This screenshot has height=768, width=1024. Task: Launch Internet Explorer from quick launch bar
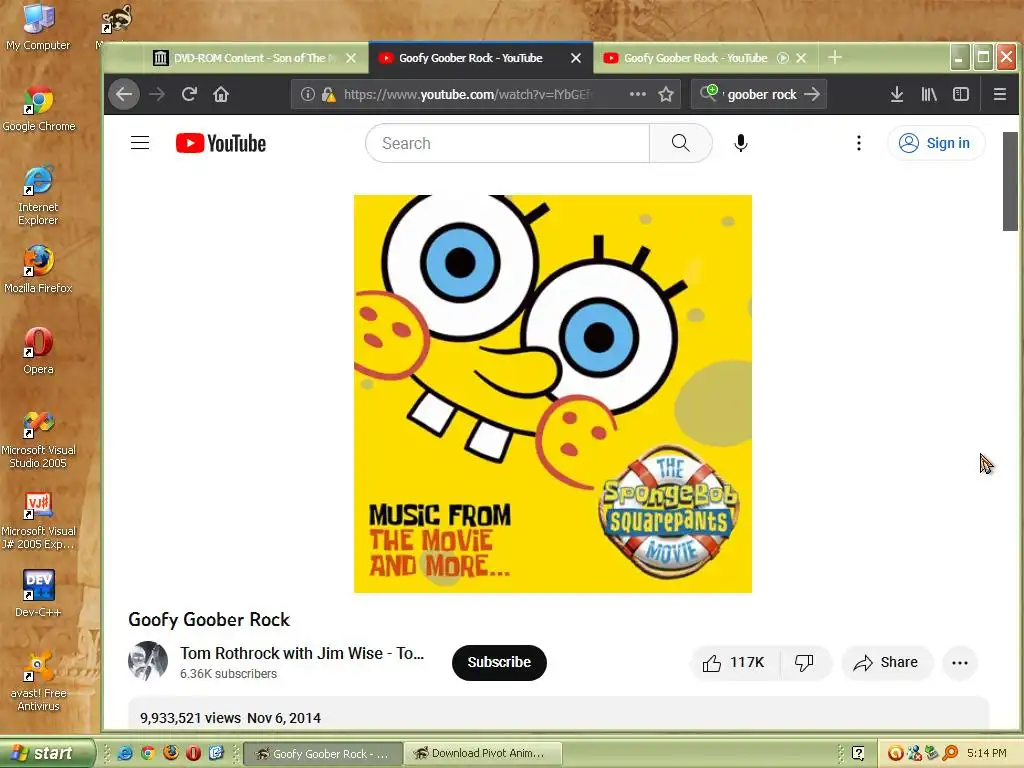pyautogui.click(x=125, y=753)
